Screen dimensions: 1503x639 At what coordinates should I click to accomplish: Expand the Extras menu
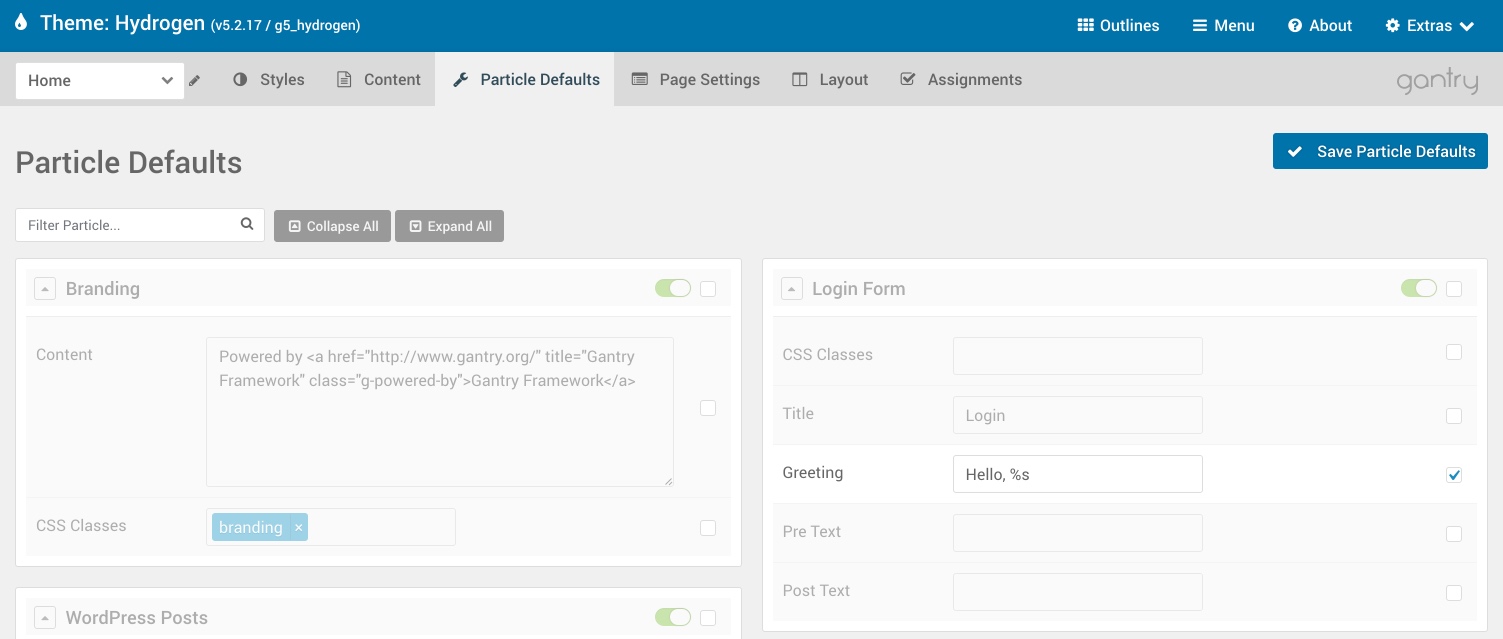click(1429, 26)
